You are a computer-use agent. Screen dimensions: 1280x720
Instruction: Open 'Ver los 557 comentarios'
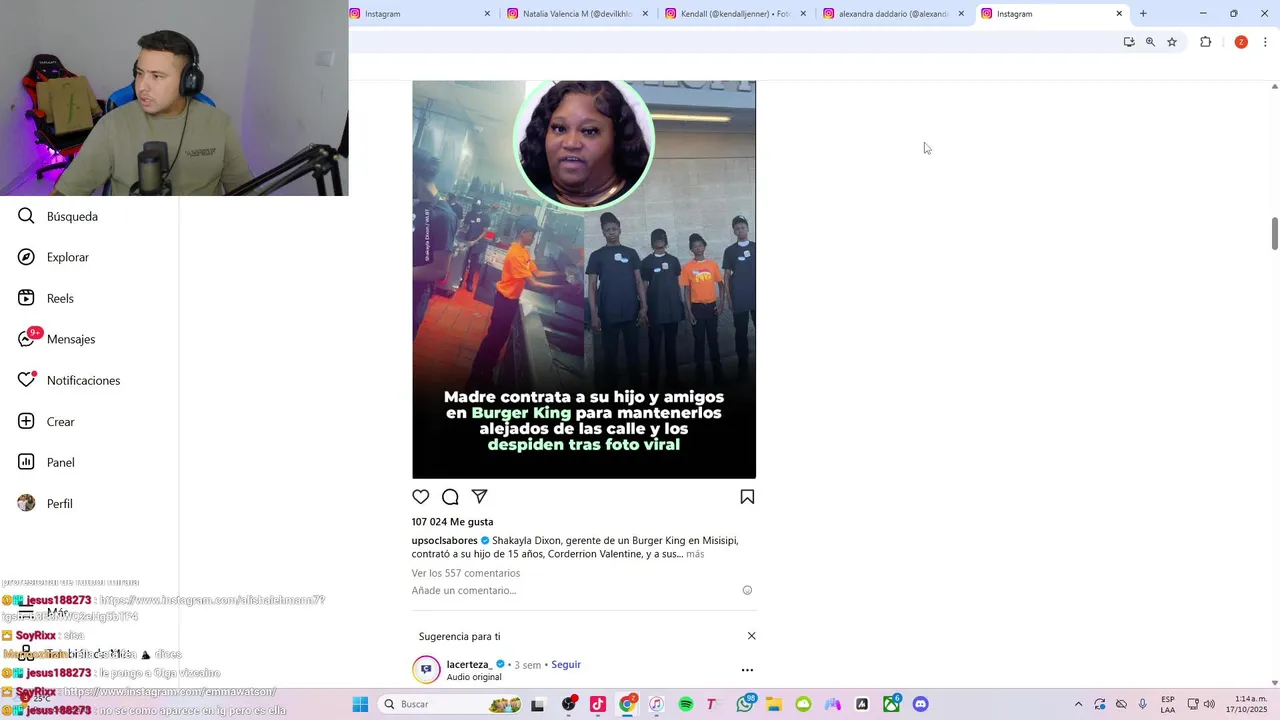(x=466, y=573)
